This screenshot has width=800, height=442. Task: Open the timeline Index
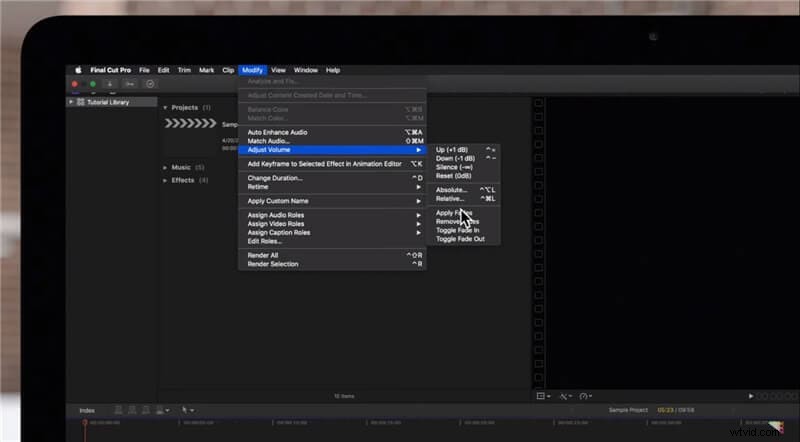(x=87, y=410)
